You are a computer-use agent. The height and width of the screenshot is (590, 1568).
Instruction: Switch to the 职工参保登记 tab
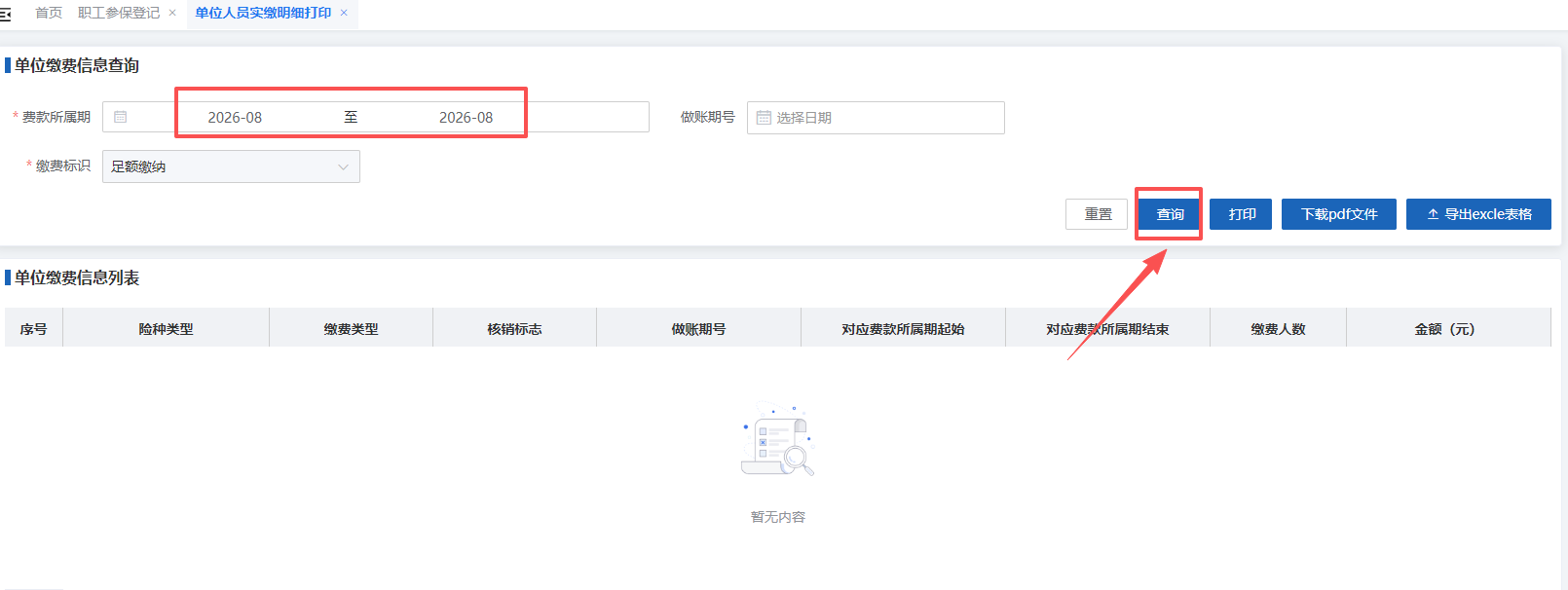[x=119, y=13]
